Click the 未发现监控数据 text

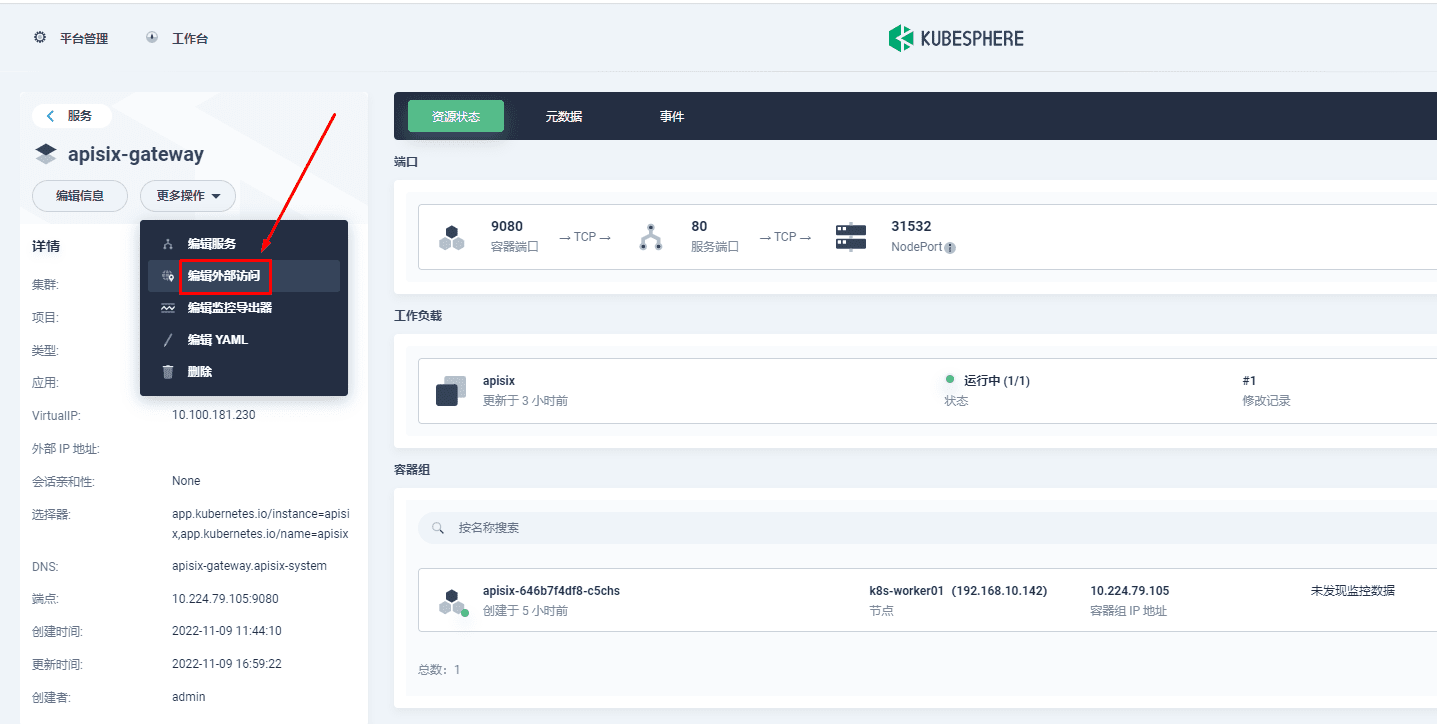click(x=1353, y=591)
